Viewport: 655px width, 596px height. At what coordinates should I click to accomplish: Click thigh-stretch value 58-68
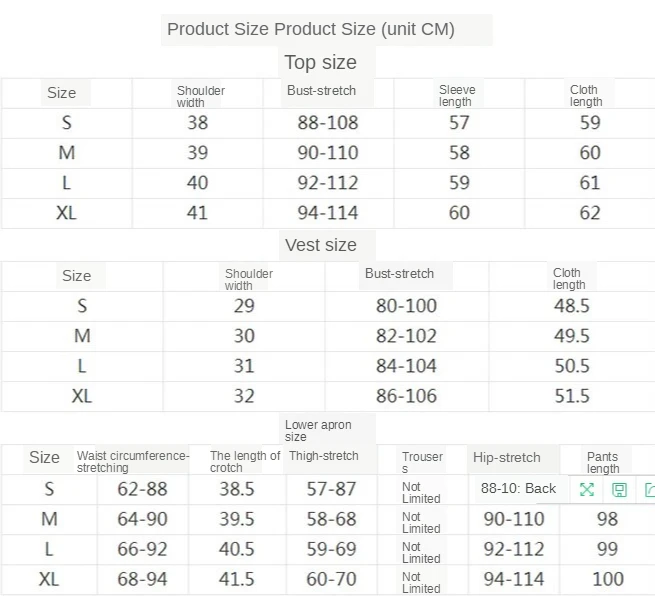coord(331,519)
